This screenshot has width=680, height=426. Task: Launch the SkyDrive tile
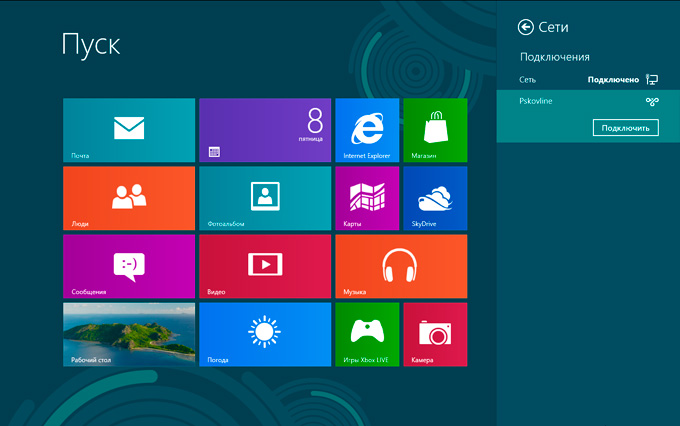click(x=435, y=198)
